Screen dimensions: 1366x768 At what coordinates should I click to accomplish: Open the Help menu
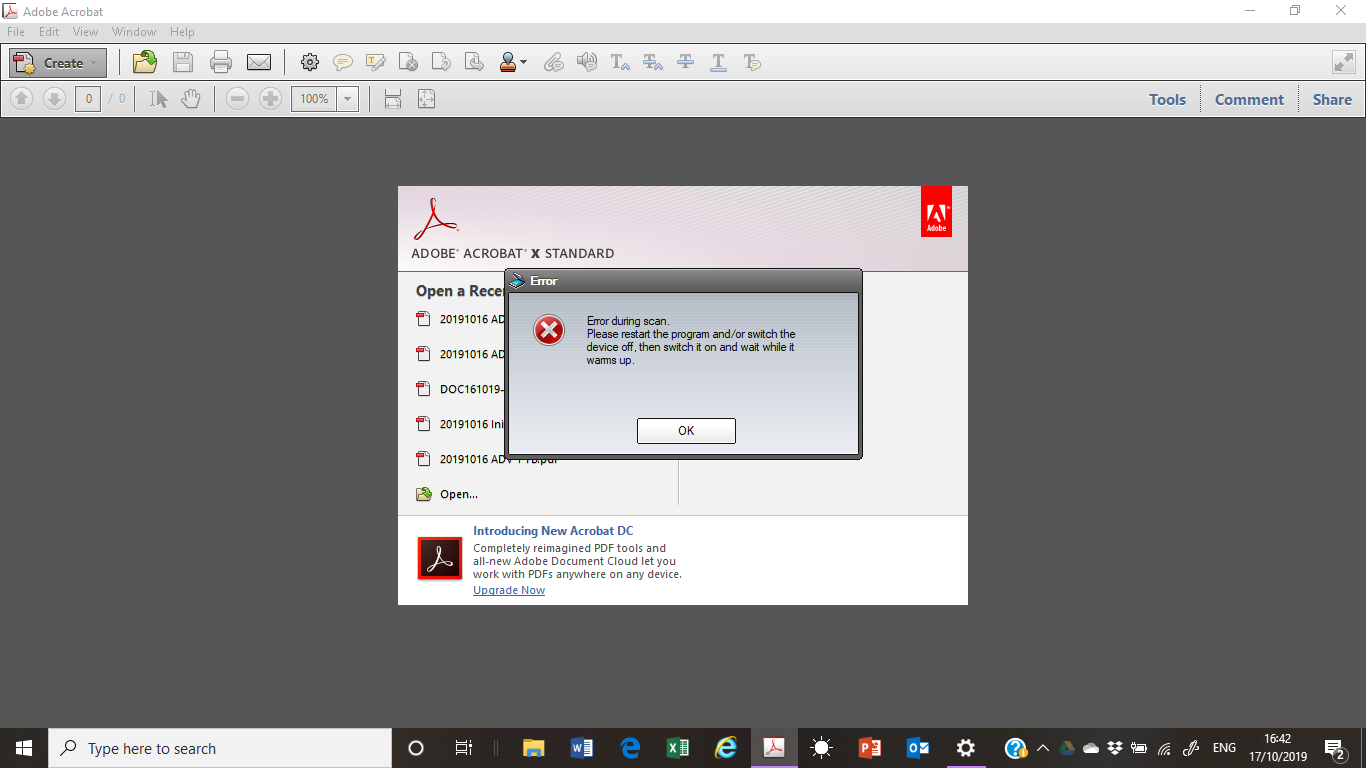coord(182,32)
